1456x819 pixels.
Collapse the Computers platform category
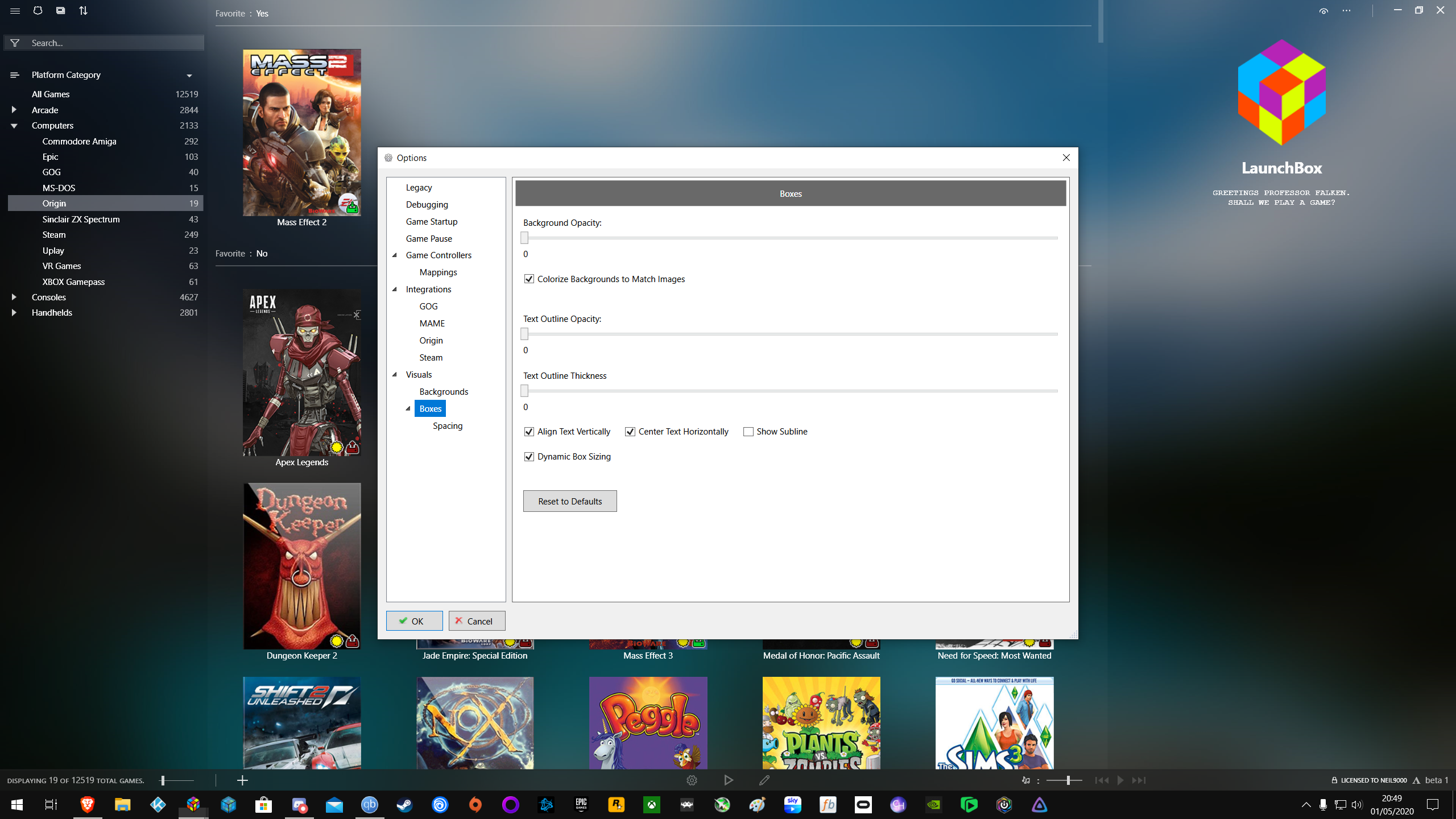(14, 126)
